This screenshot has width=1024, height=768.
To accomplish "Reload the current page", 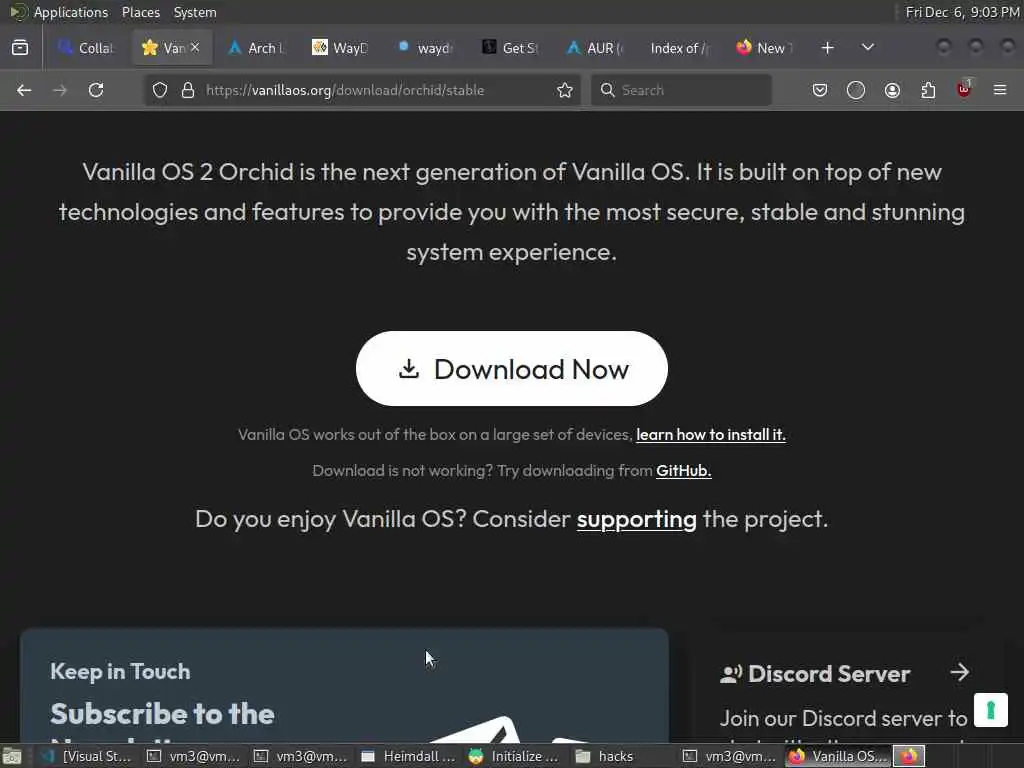I will pyautogui.click(x=96, y=90).
